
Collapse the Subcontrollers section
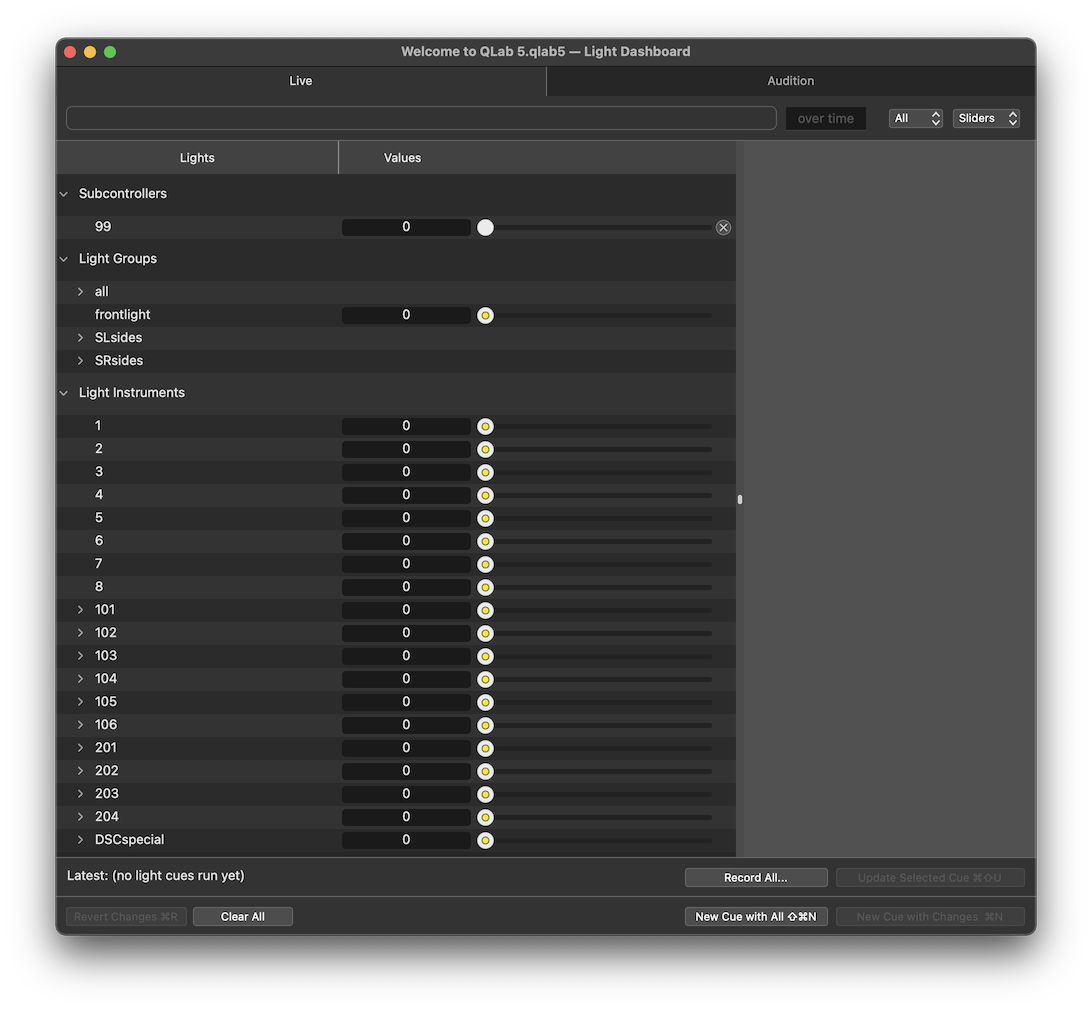[63, 194]
